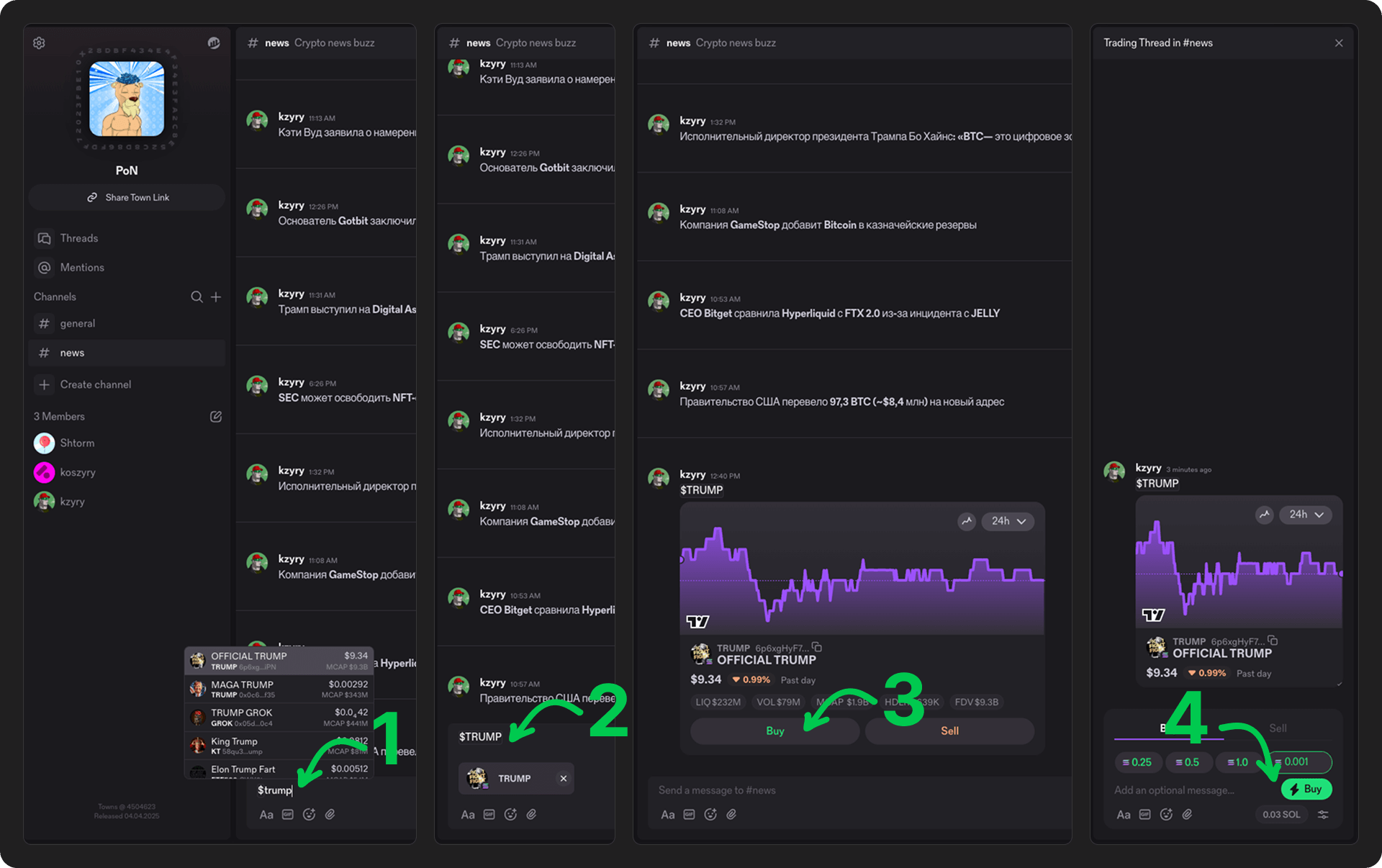The image size is (1382, 868).
Task: Open Aa formatting under 'Send a message to #news'
Action: [668, 815]
